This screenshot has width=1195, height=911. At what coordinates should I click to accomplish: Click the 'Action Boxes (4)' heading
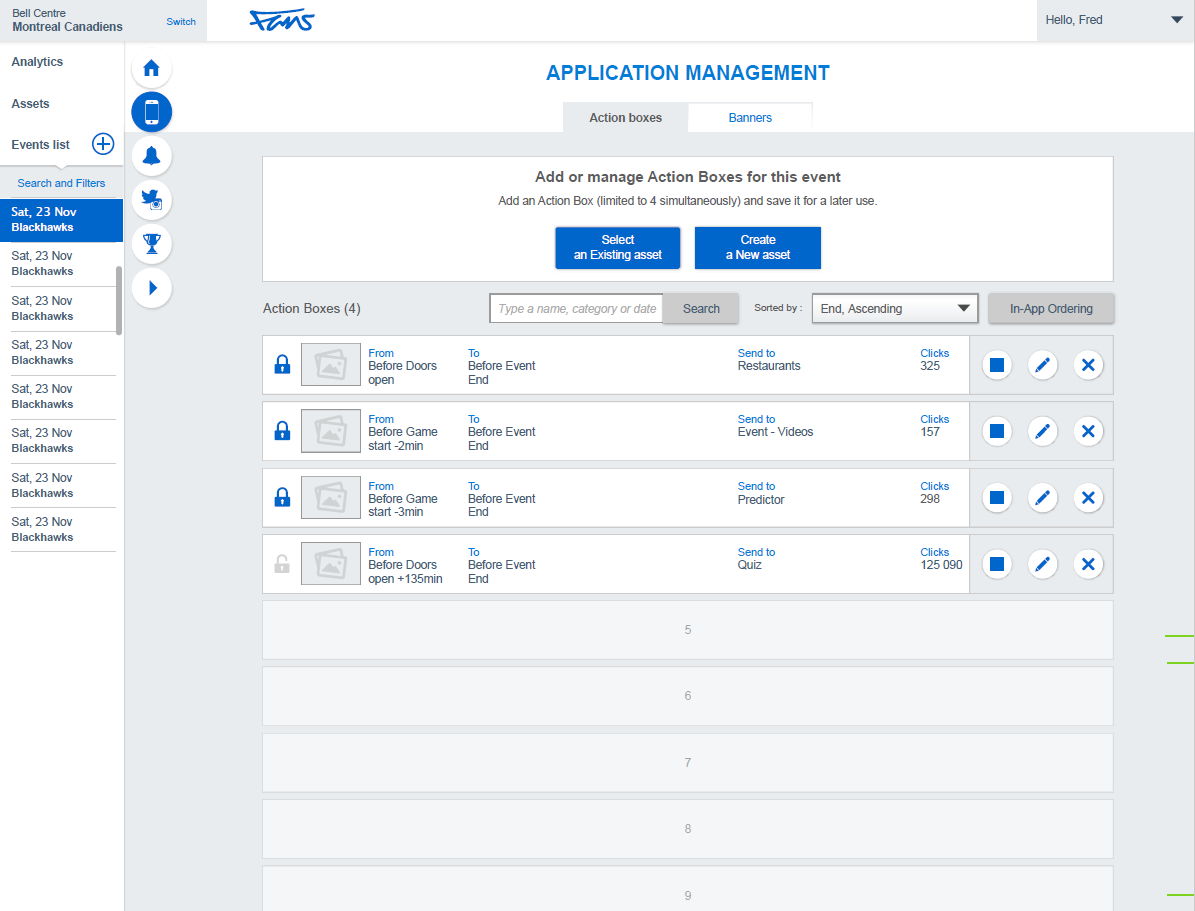[312, 309]
